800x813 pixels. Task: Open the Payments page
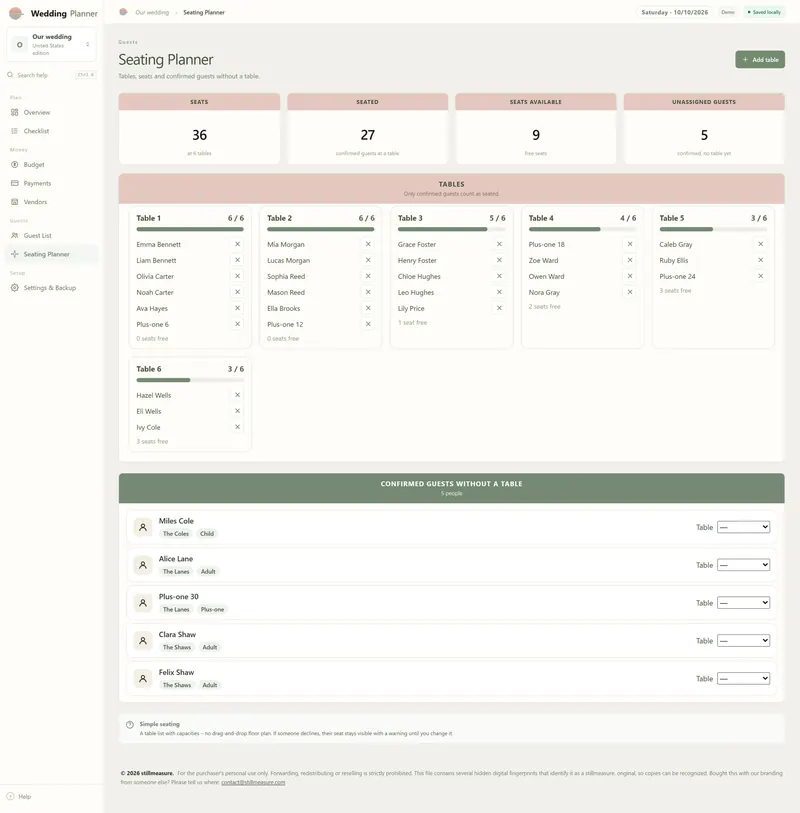[52, 184]
